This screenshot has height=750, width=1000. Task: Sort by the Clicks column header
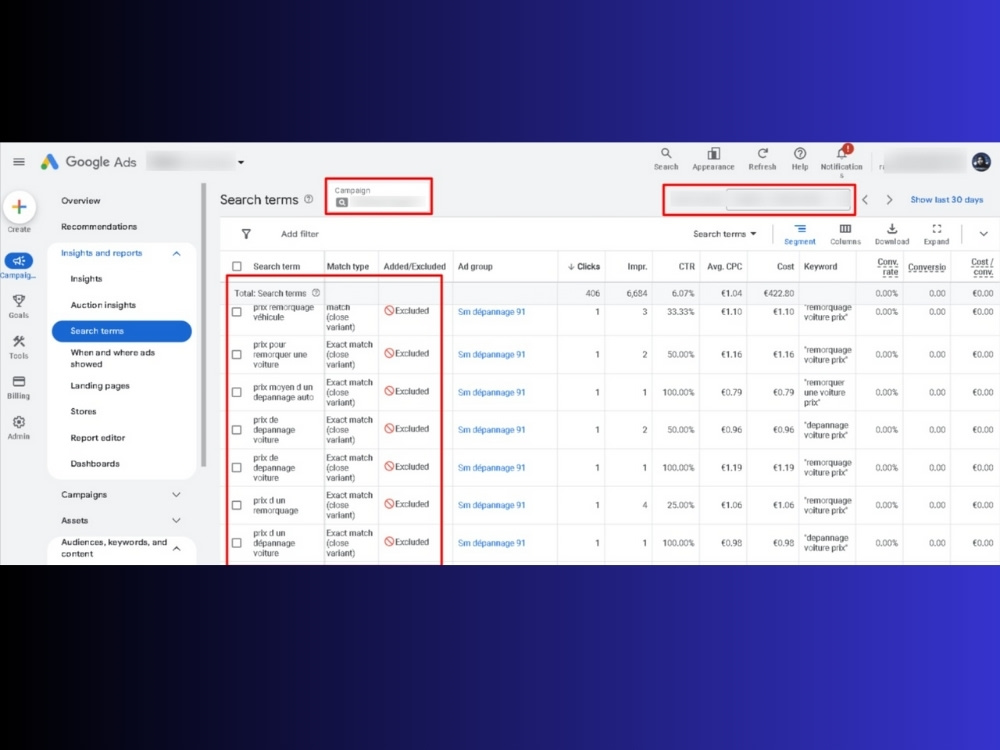point(584,267)
